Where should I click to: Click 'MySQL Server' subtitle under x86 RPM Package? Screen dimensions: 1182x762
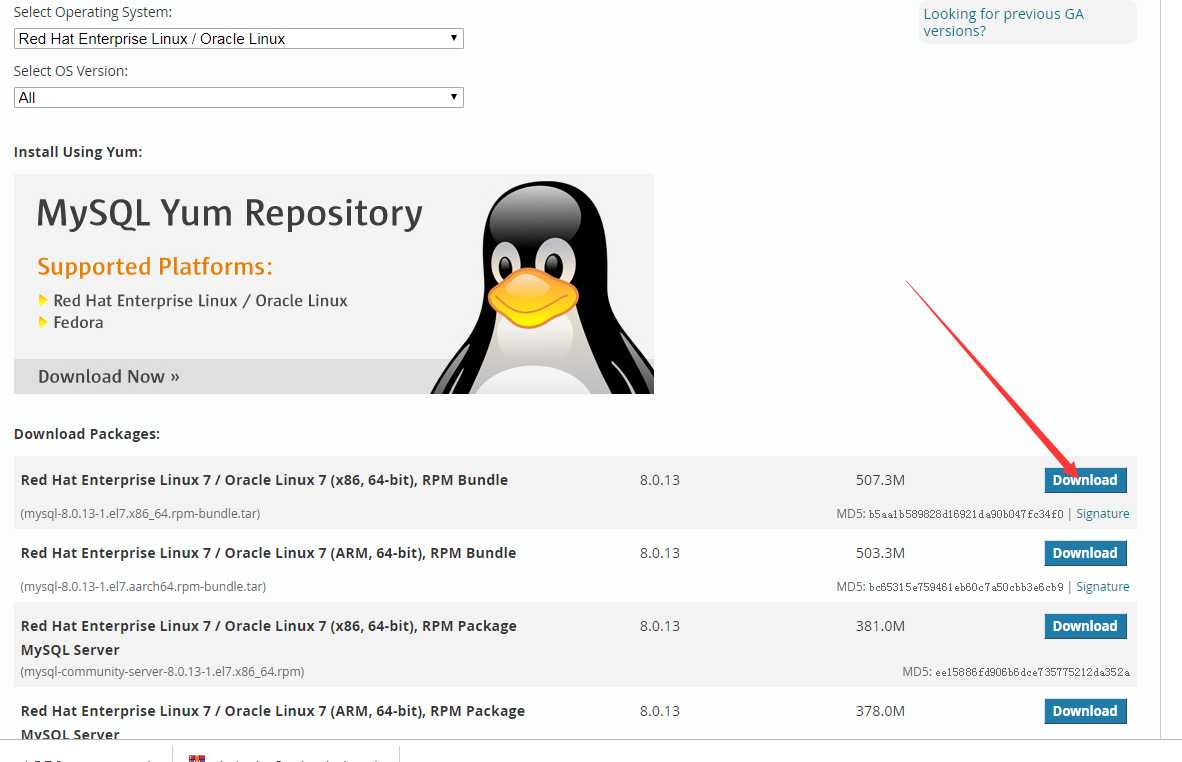pyautogui.click(x=70, y=650)
